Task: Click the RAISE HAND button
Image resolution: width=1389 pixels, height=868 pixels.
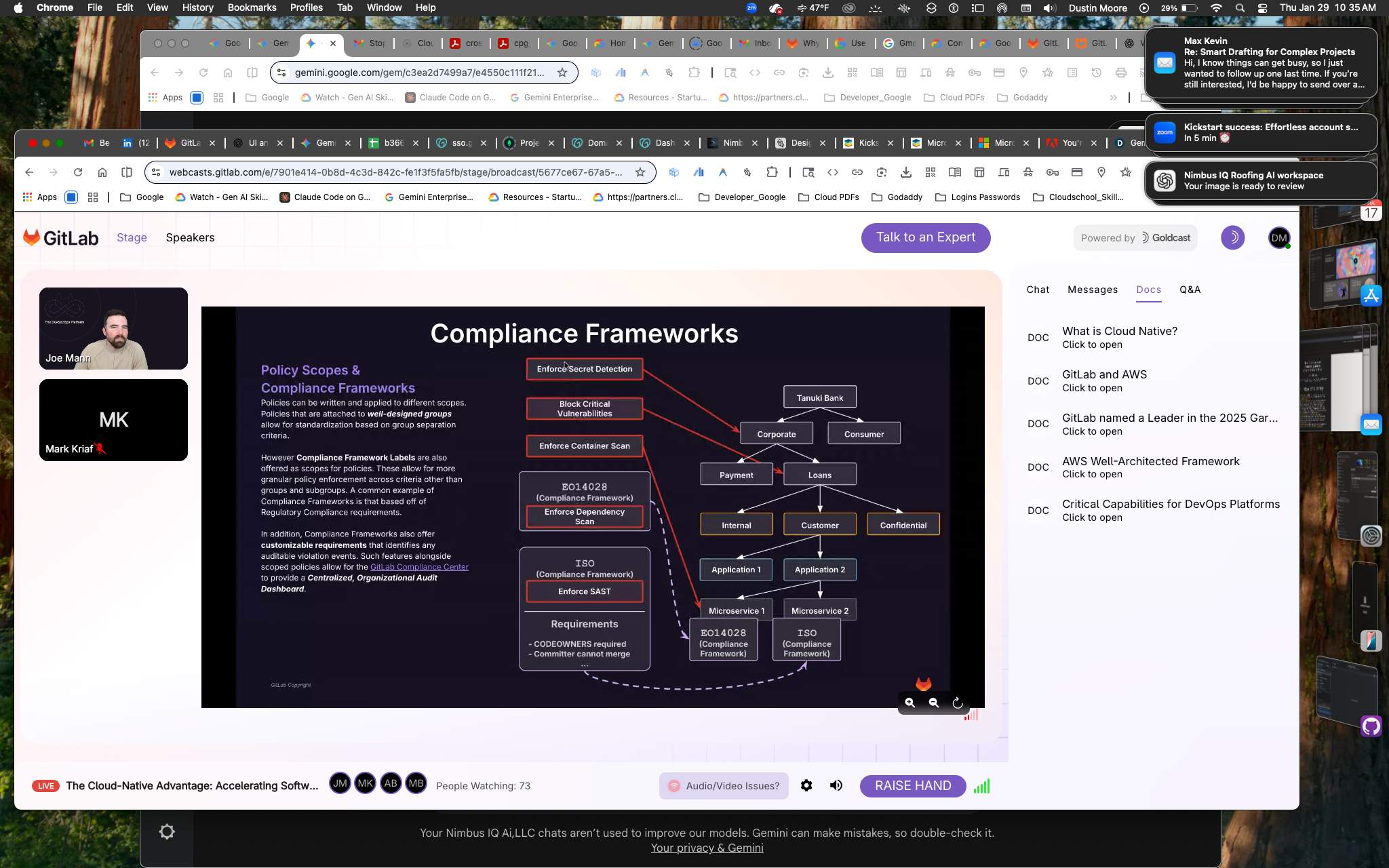Action: [x=912, y=785]
